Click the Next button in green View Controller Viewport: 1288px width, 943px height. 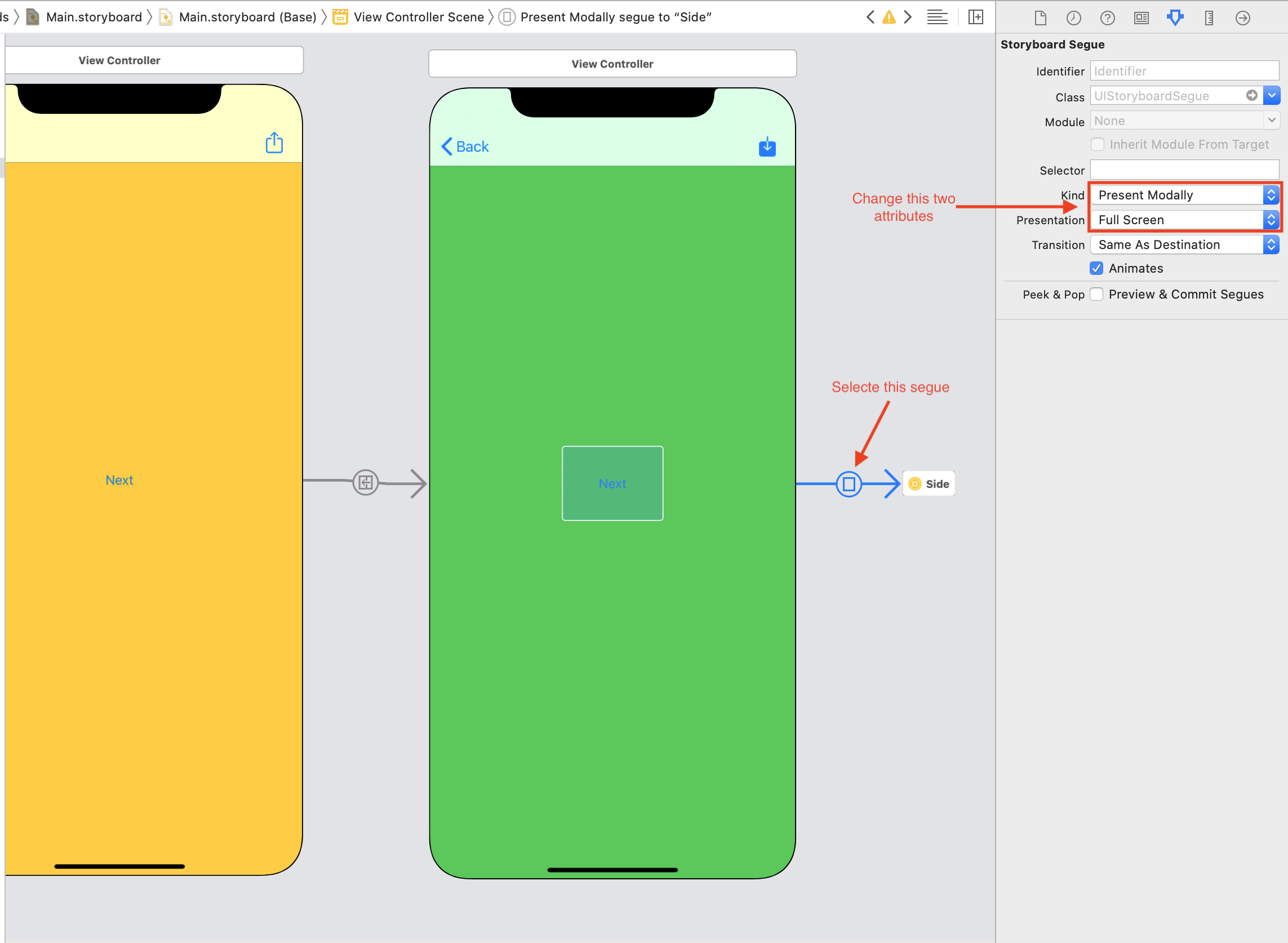(x=612, y=483)
